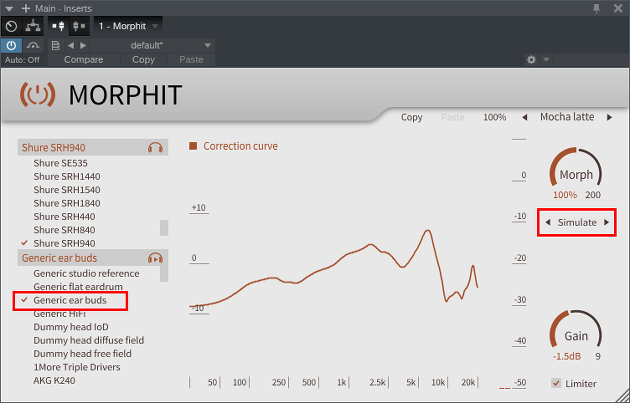
Task: Open the Main Inserts menu triangle
Action: click(9, 8)
